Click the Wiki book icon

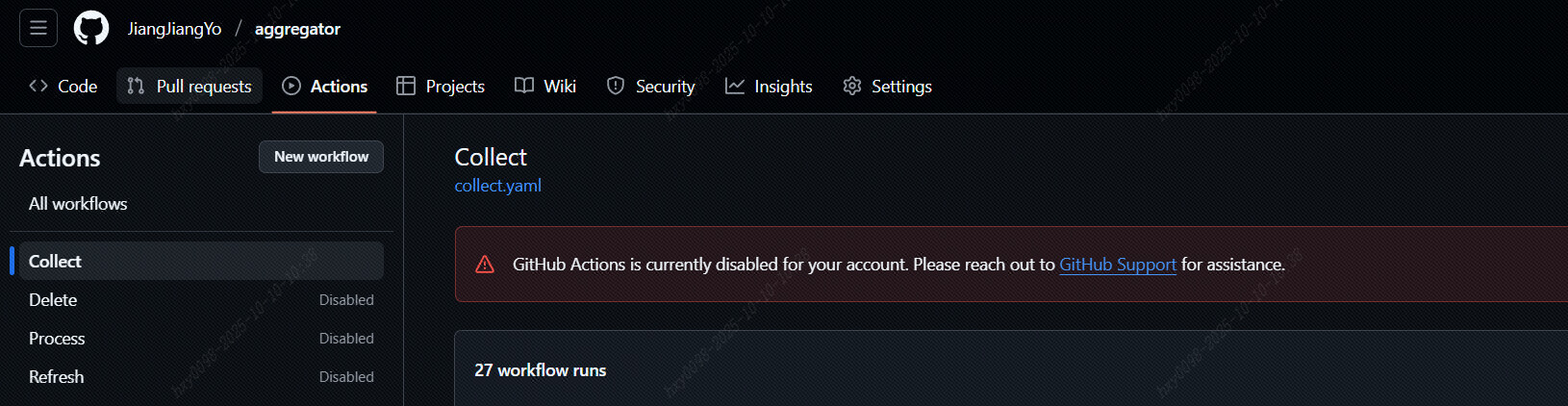coord(524,86)
